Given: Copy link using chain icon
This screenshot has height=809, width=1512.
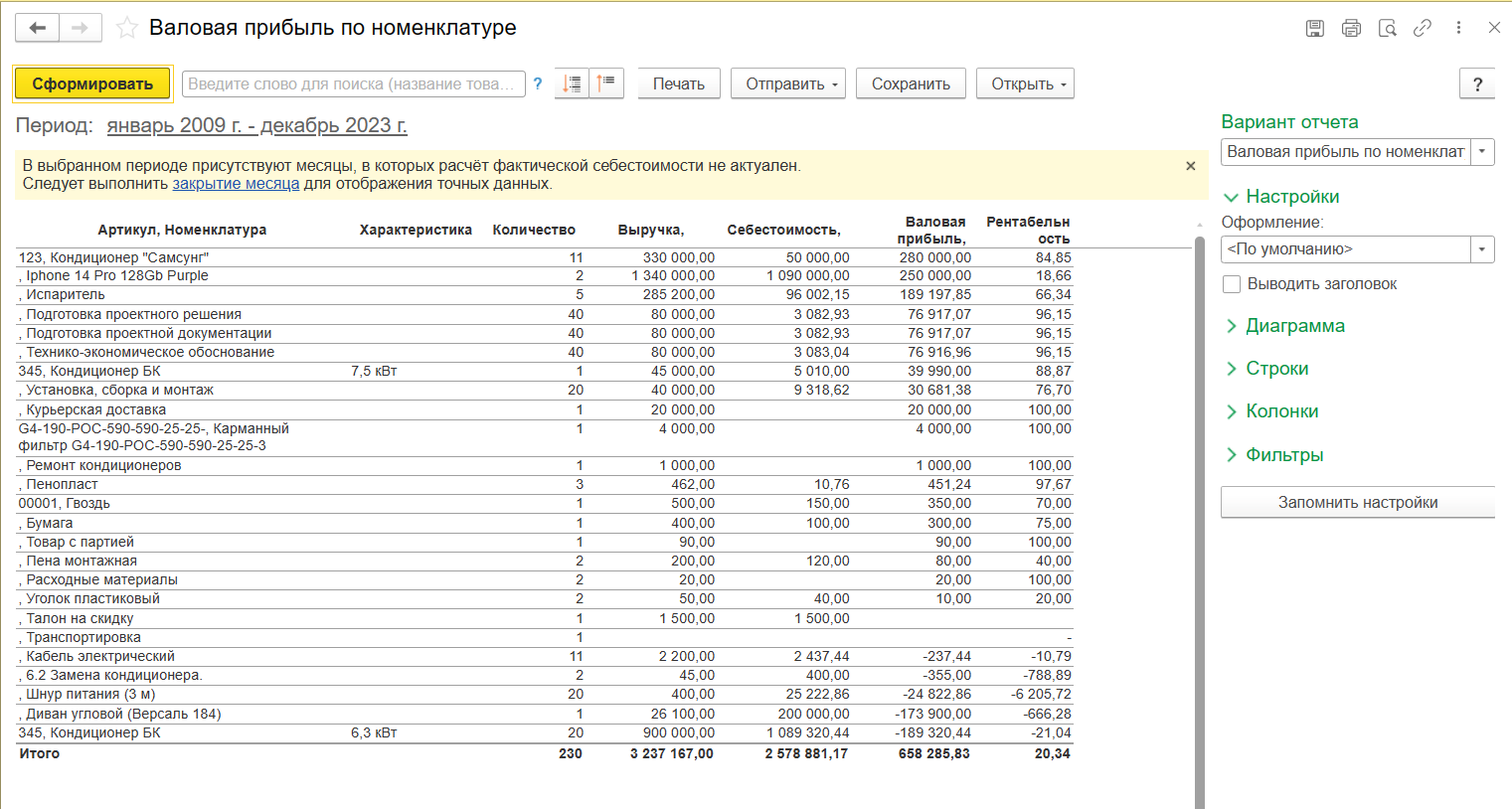Looking at the screenshot, I should click(1423, 28).
